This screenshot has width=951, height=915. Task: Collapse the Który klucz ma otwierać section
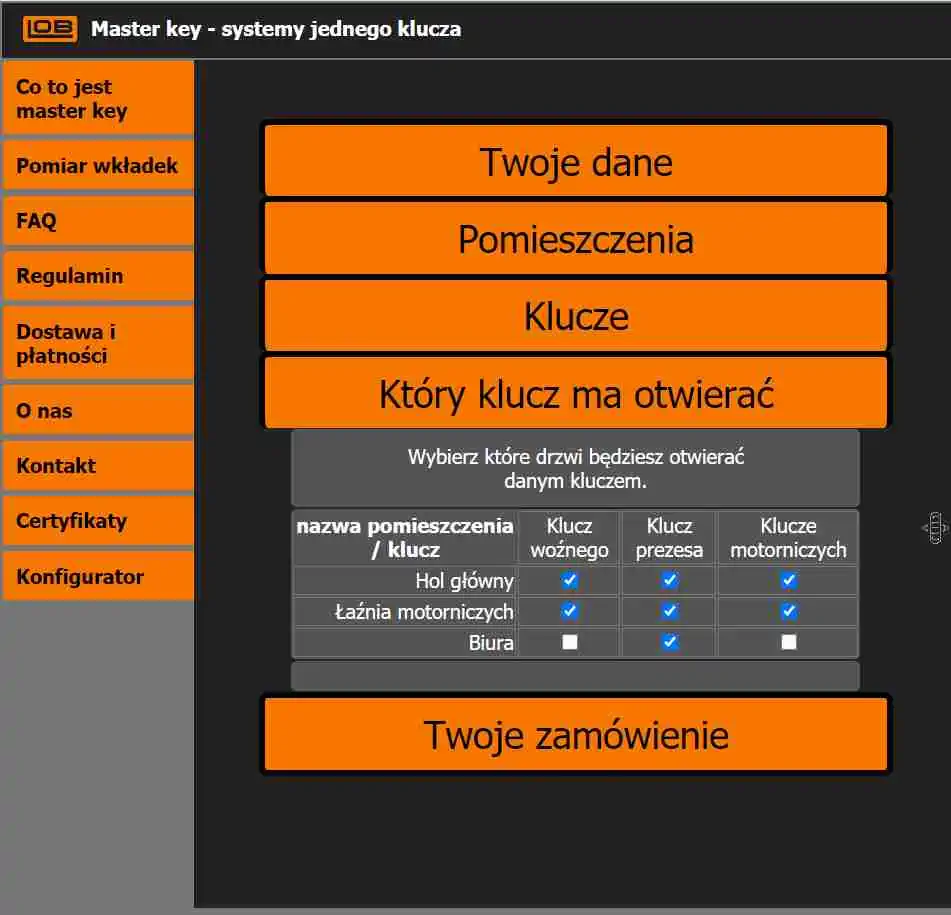click(576, 392)
